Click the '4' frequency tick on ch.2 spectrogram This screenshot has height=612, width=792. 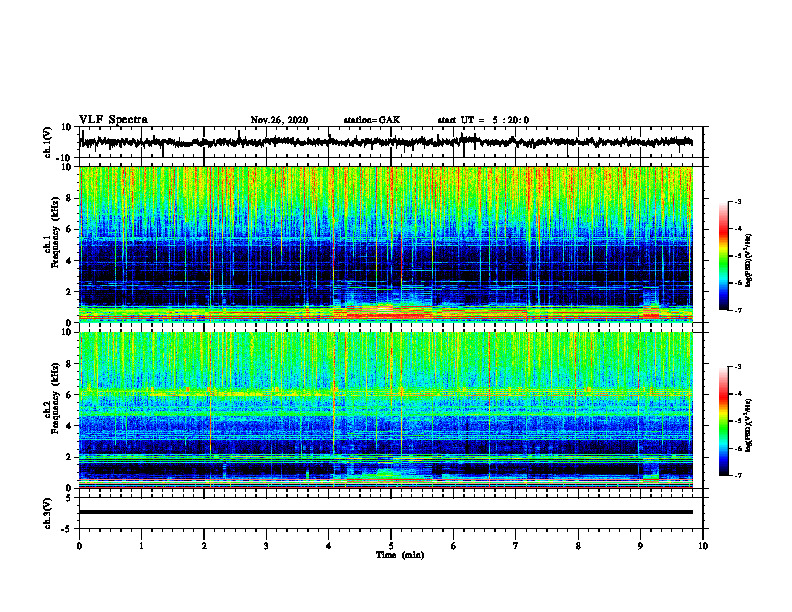coord(69,426)
